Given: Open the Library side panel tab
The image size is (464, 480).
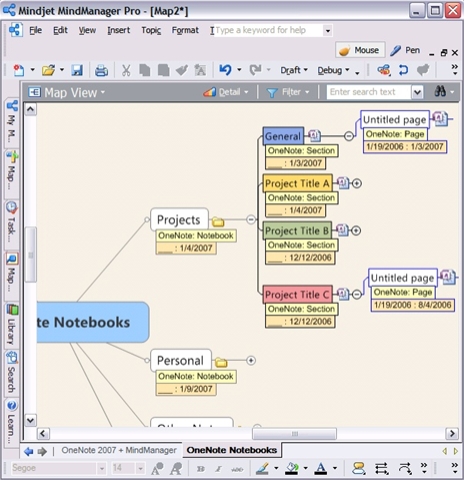Looking at the screenshot, I should pyautogui.click(x=12, y=325).
